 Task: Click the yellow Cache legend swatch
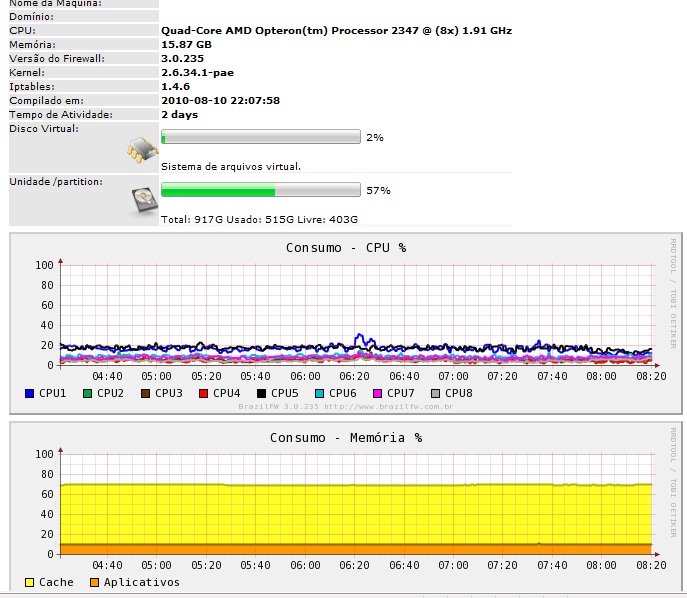click(29, 582)
